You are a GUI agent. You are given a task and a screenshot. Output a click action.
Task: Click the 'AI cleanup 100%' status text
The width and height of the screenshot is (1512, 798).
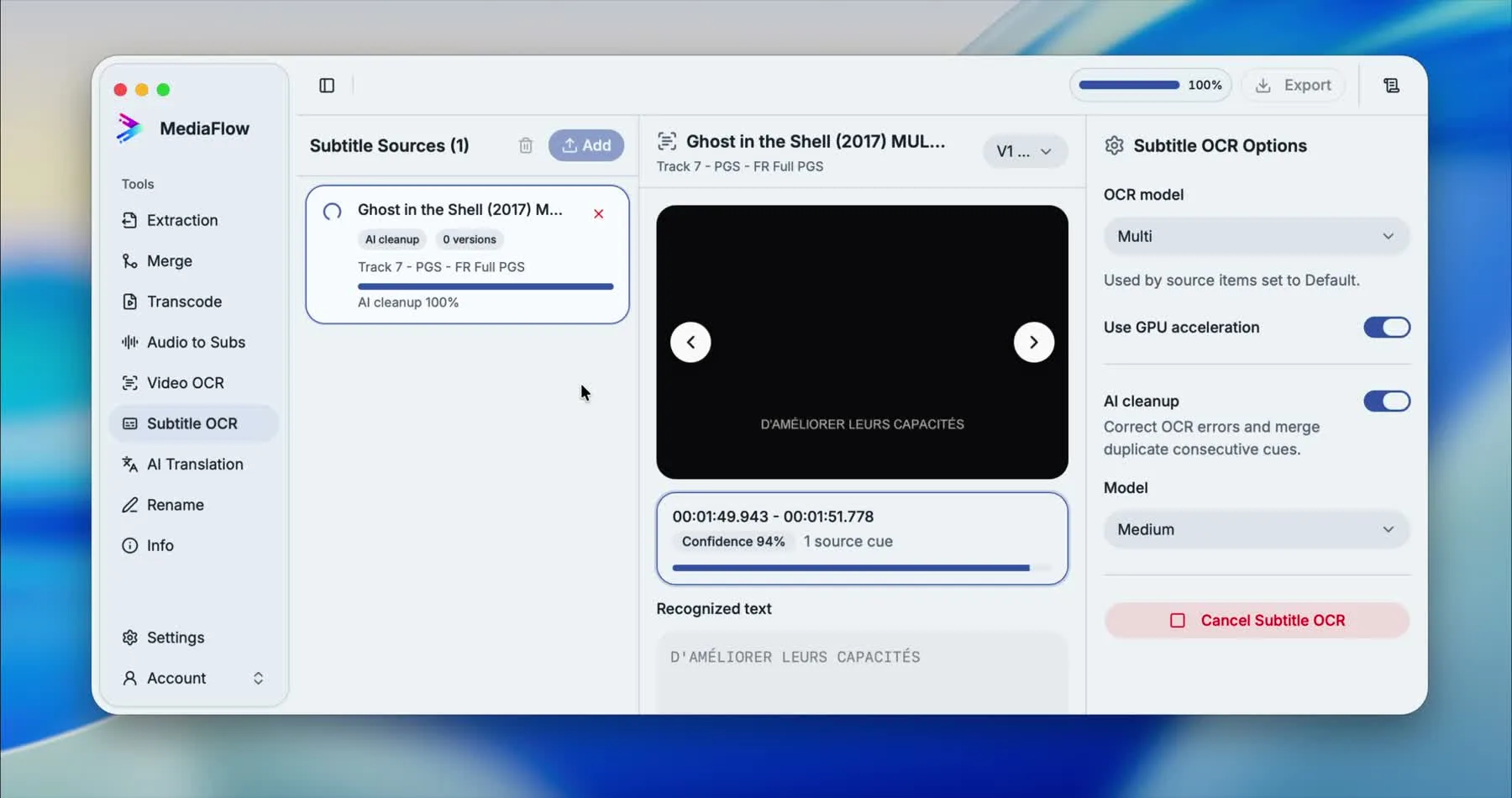tap(408, 302)
